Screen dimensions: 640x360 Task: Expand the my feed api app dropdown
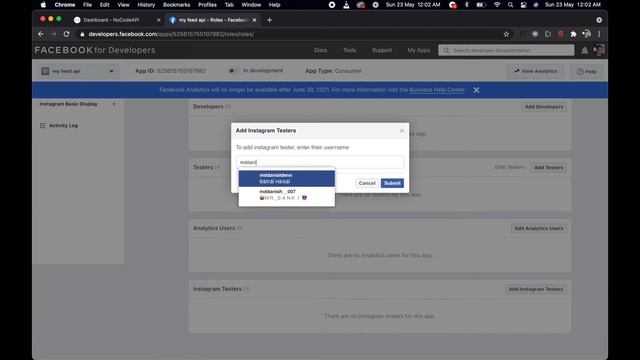tap(78, 71)
